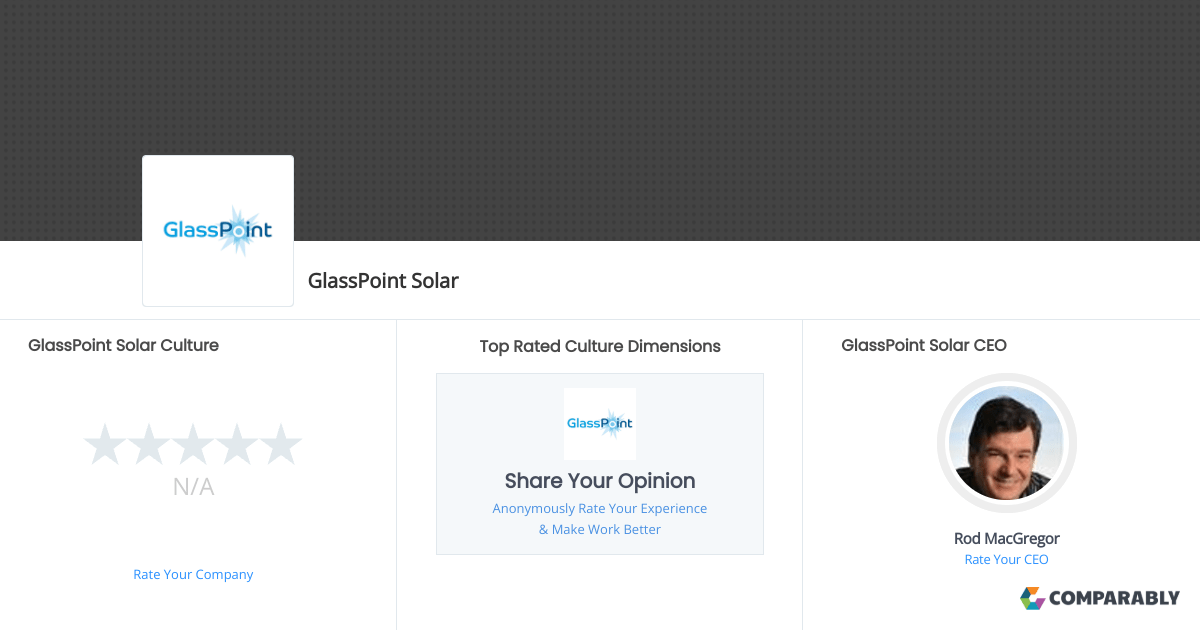1200x630 pixels.
Task: Select the fourth rating star
Action: click(237, 443)
